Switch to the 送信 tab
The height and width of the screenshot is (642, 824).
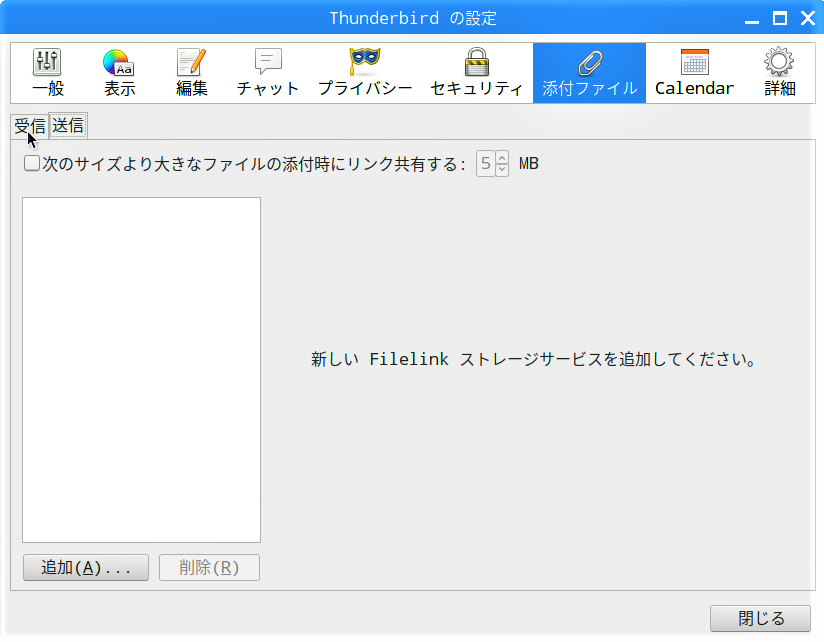68,126
